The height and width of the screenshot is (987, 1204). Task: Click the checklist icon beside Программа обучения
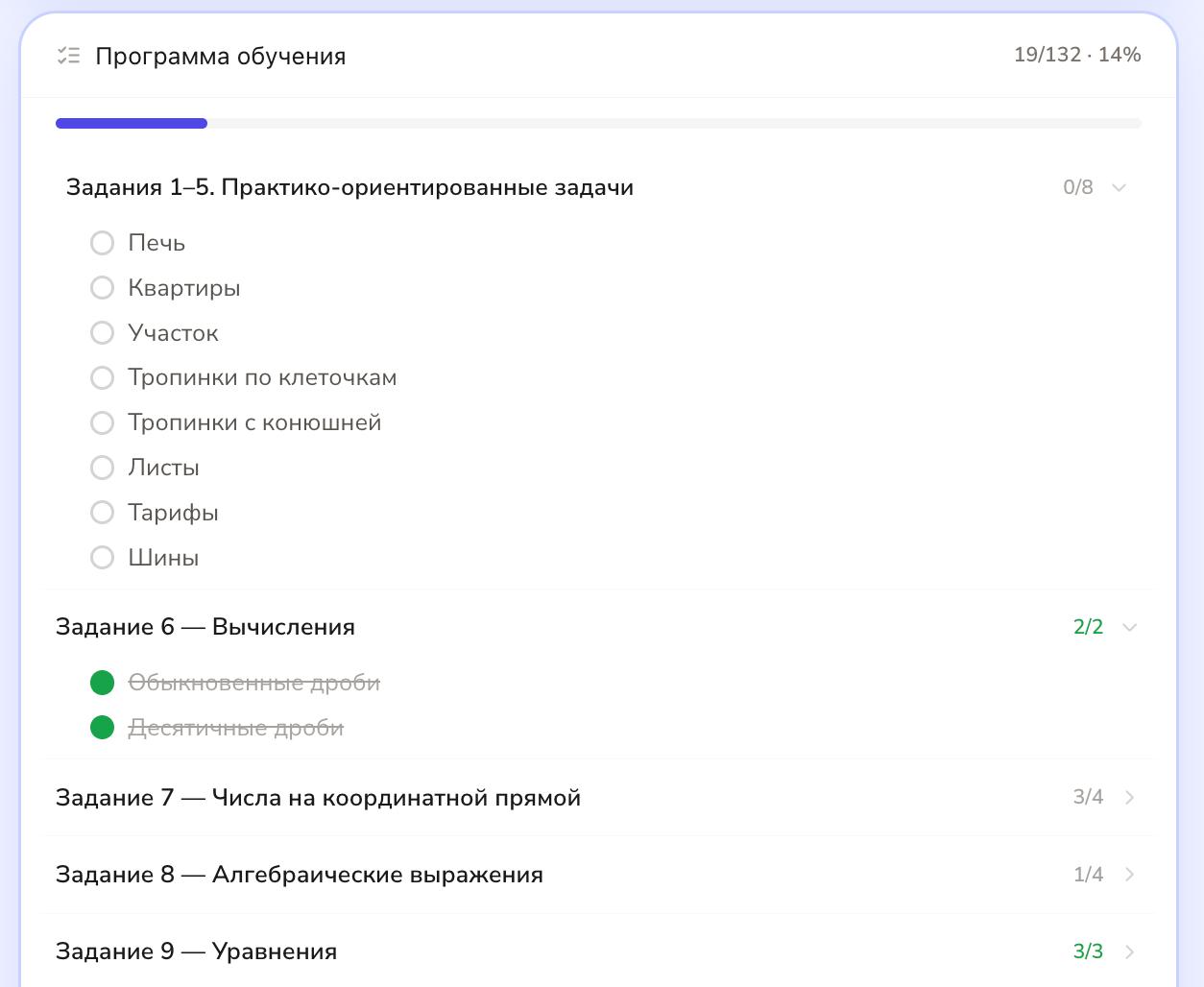click(68, 56)
